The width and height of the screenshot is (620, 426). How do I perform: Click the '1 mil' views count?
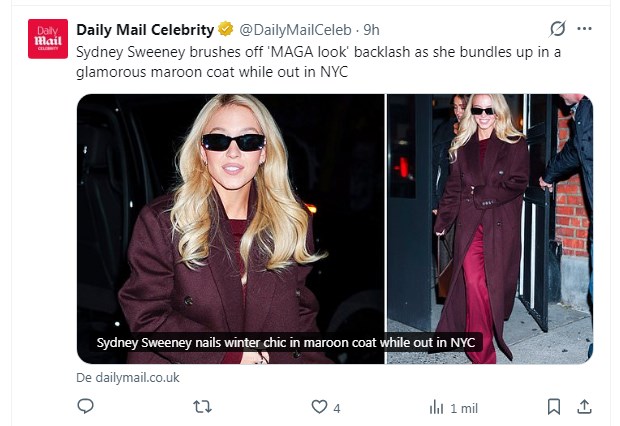pyautogui.click(x=464, y=408)
